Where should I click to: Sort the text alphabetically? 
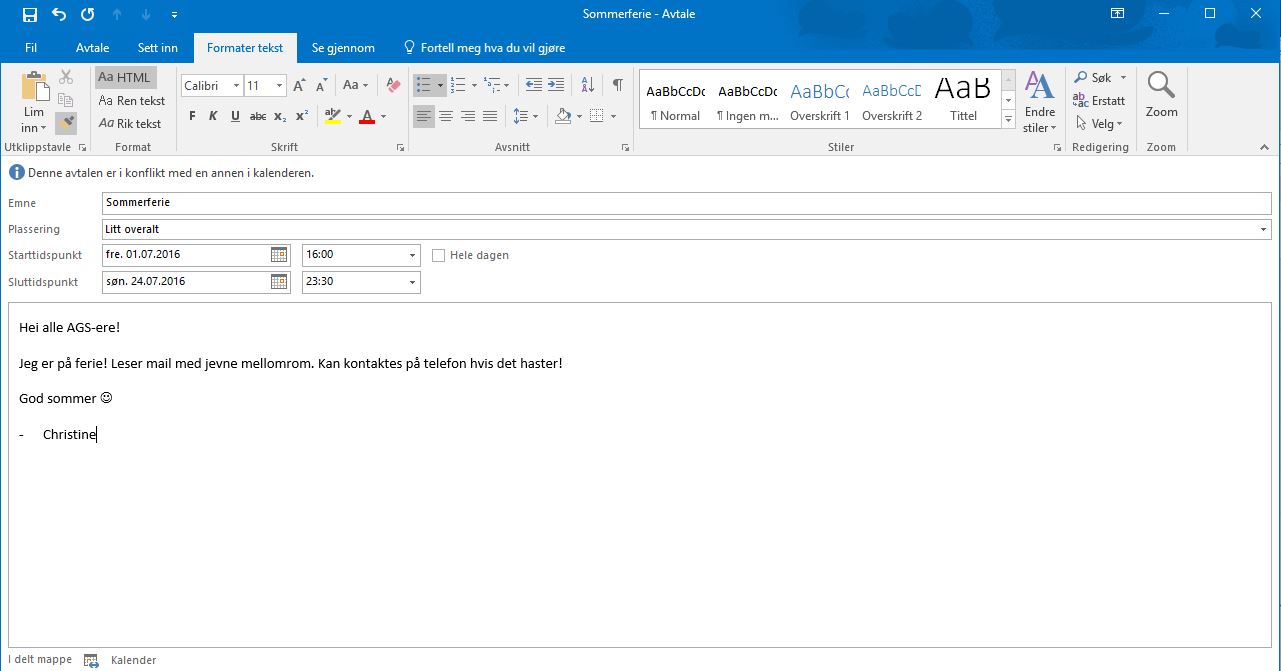pos(588,86)
